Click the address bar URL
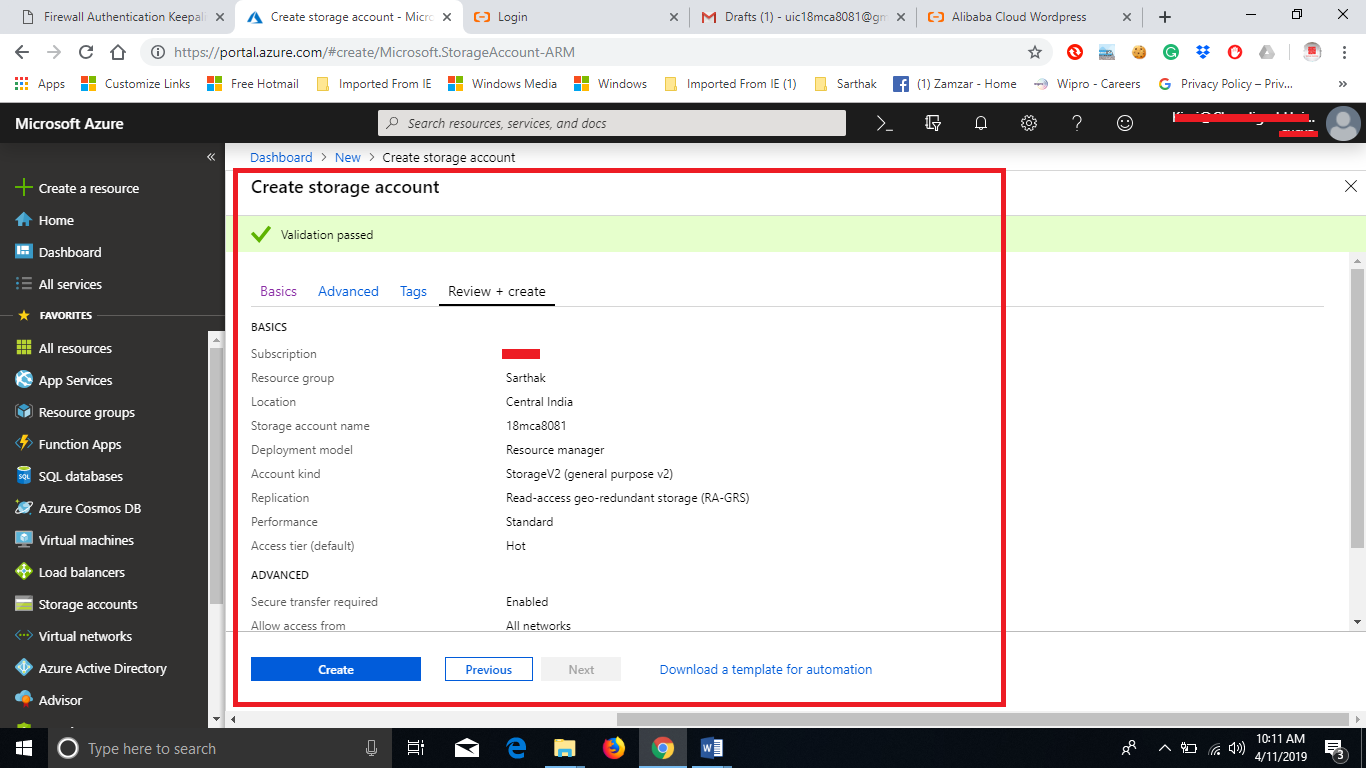The height and width of the screenshot is (768, 1366). point(374,52)
